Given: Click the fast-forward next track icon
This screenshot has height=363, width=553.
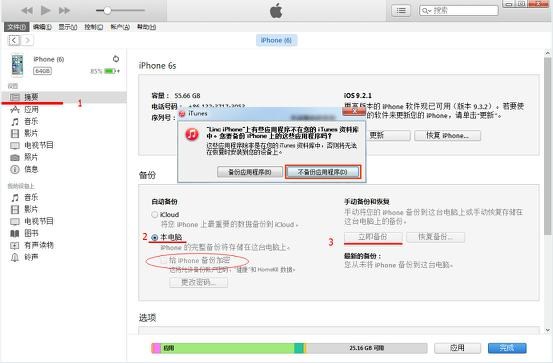Looking at the screenshot, I should pos(64,11).
